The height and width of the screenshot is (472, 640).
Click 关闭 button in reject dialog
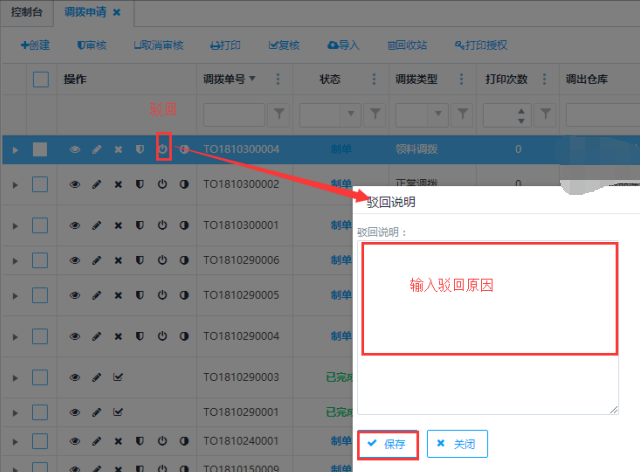click(457, 444)
